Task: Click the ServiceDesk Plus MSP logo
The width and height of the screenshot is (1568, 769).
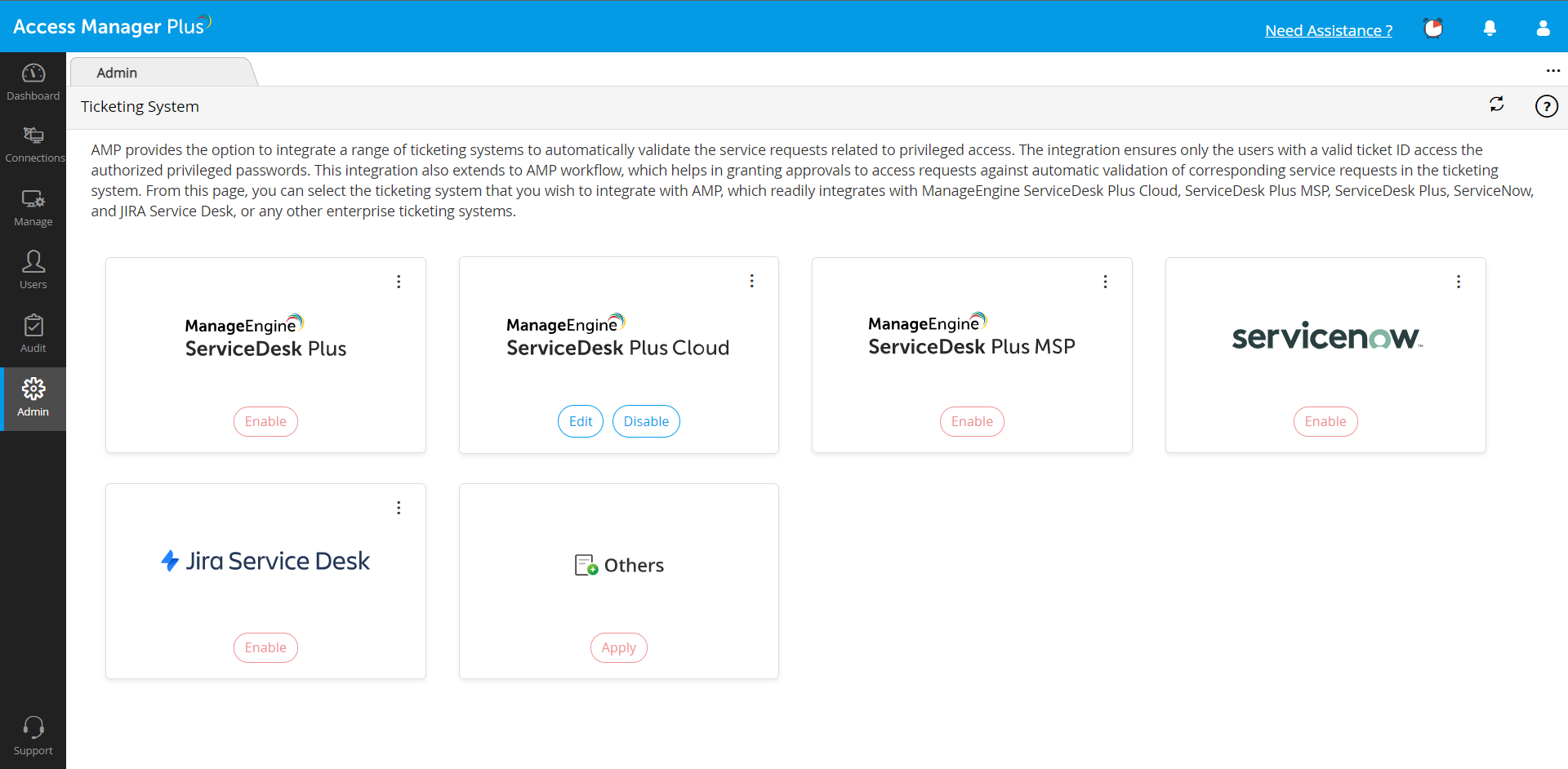Action: 972,335
